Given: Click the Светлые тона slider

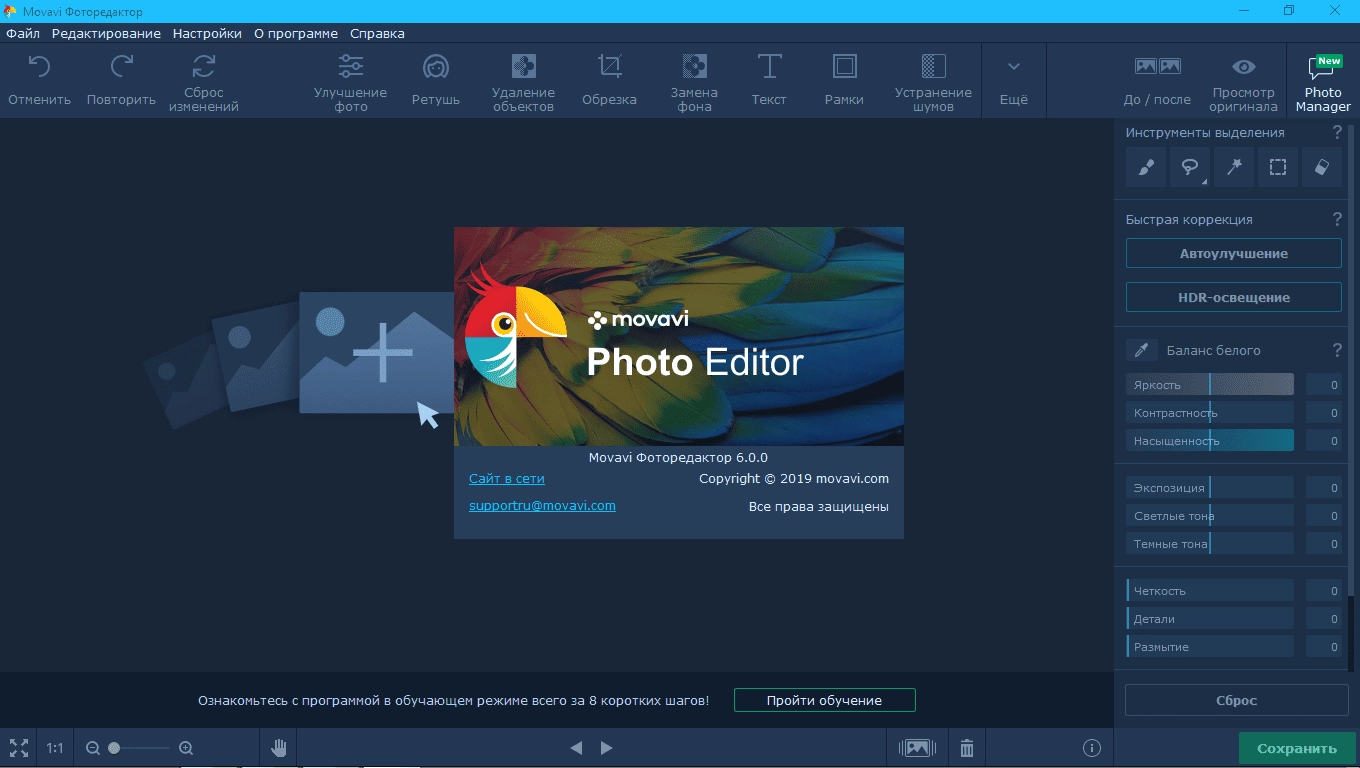Looking at the screenshot, I should point(1210,516).
